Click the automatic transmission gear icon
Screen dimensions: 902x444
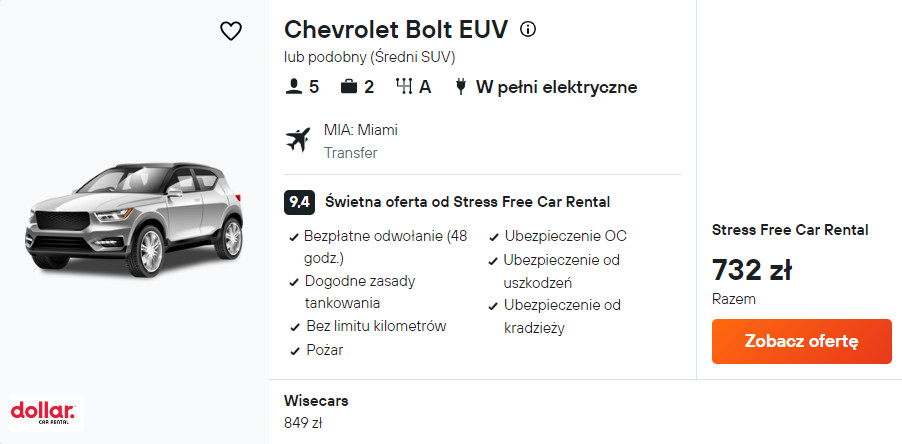tap(404, 87)
